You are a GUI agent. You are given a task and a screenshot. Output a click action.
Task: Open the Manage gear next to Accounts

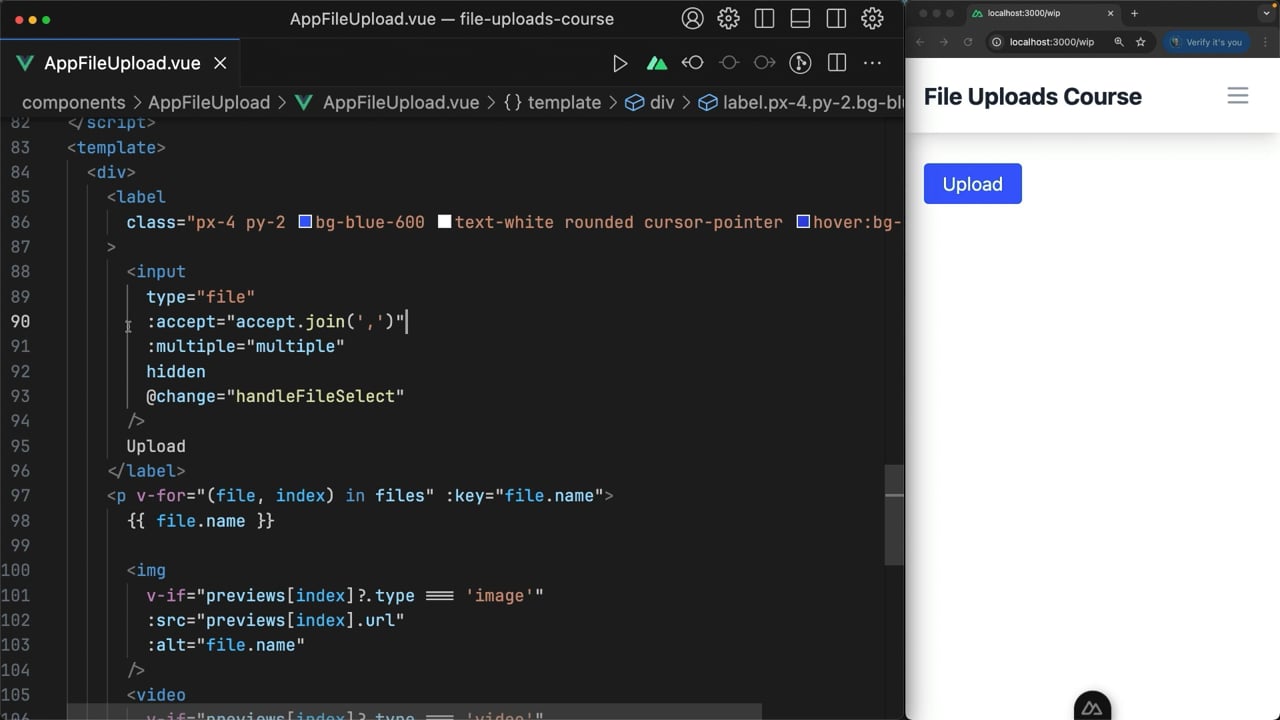coord(728,19)
